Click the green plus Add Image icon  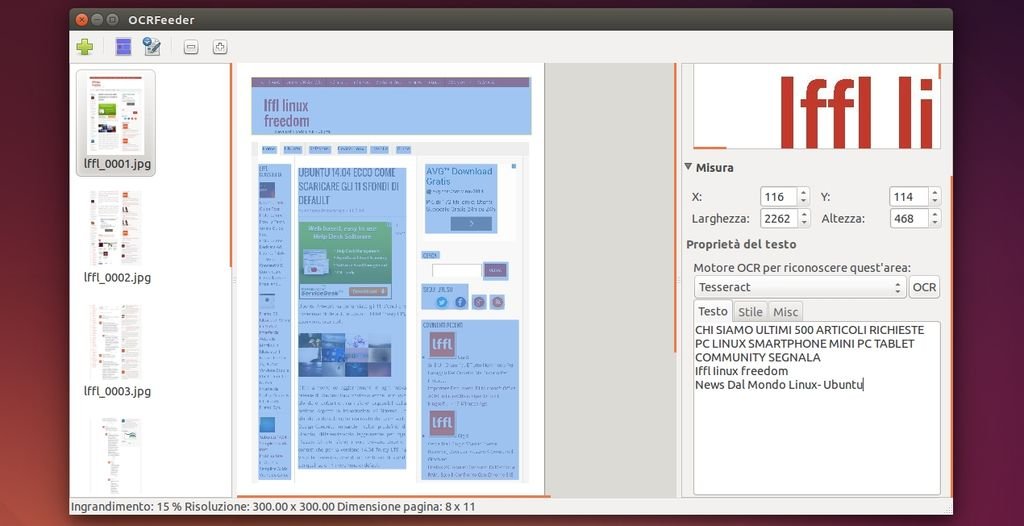pos(85,47)
